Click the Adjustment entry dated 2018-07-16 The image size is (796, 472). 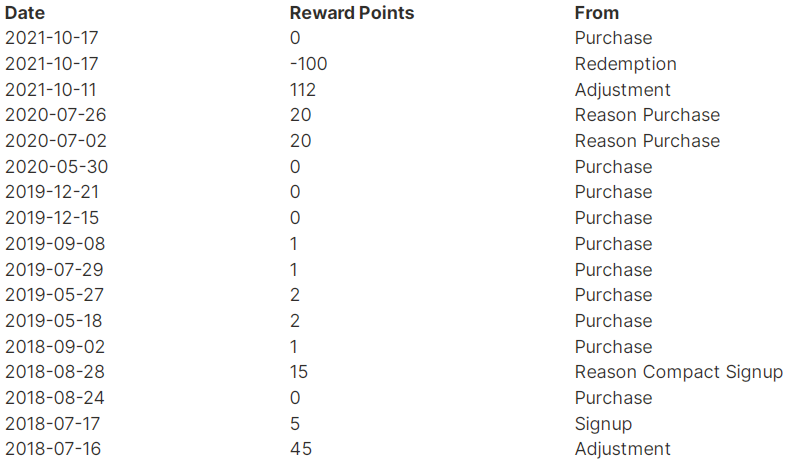622,449
